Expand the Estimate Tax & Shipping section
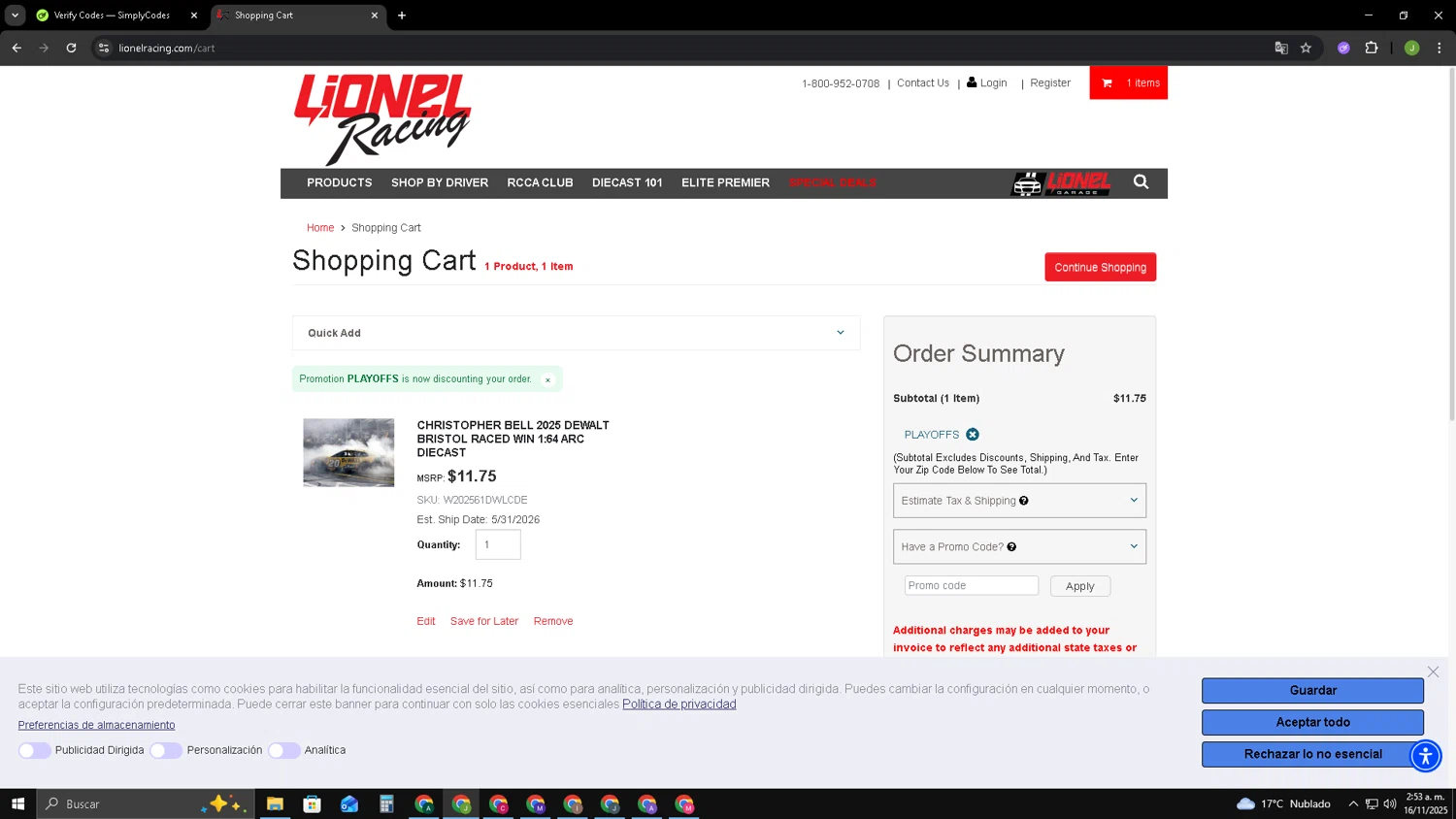Viewport: 1456px width, 819px height. click(x=1019, y=501)
